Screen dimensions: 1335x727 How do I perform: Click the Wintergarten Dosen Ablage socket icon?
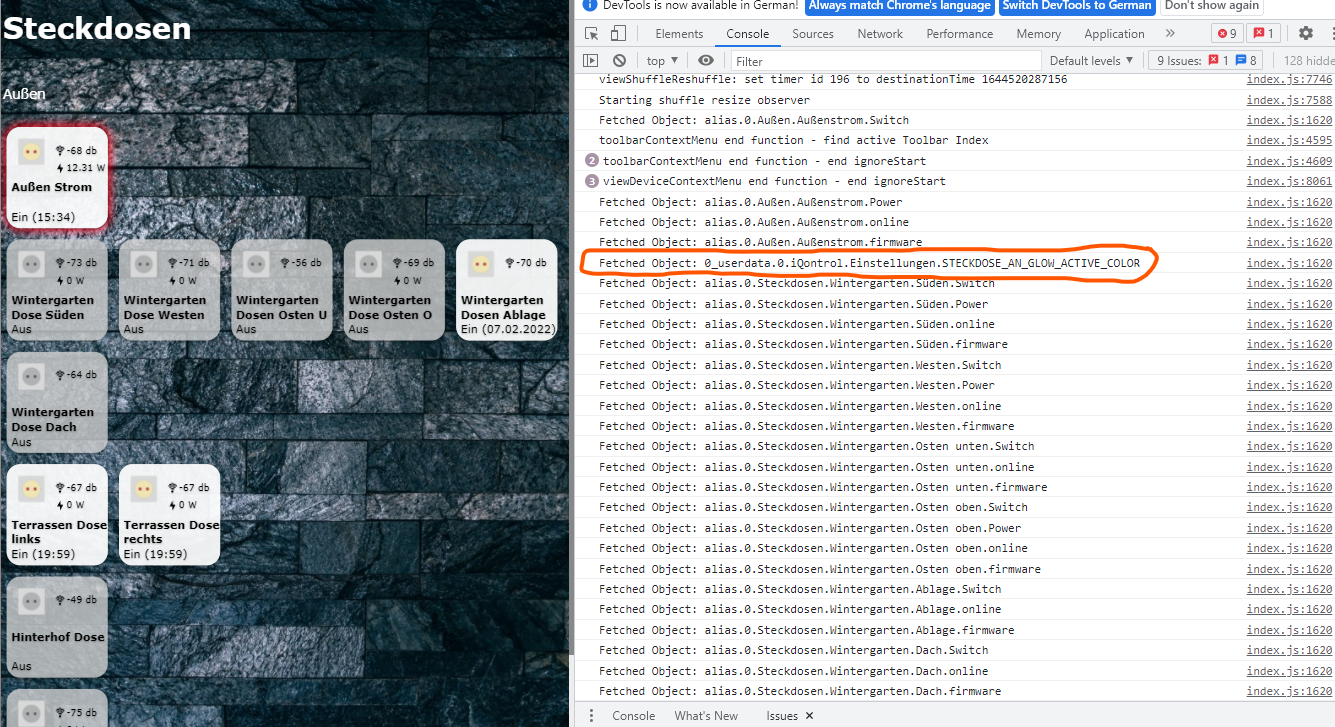point(481,265)
